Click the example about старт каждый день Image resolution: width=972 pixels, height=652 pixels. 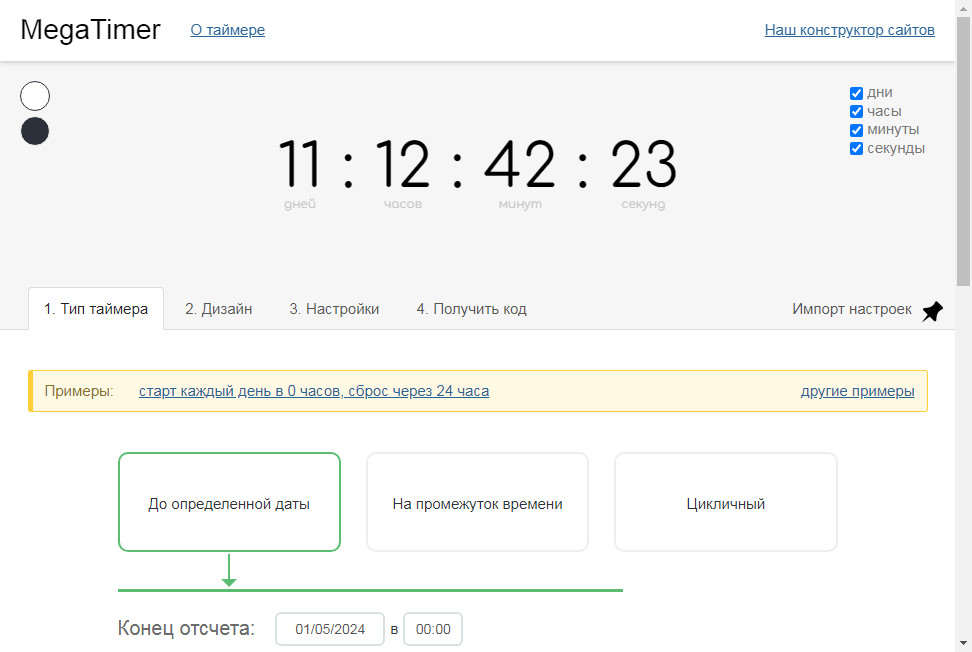coord(313,391)
